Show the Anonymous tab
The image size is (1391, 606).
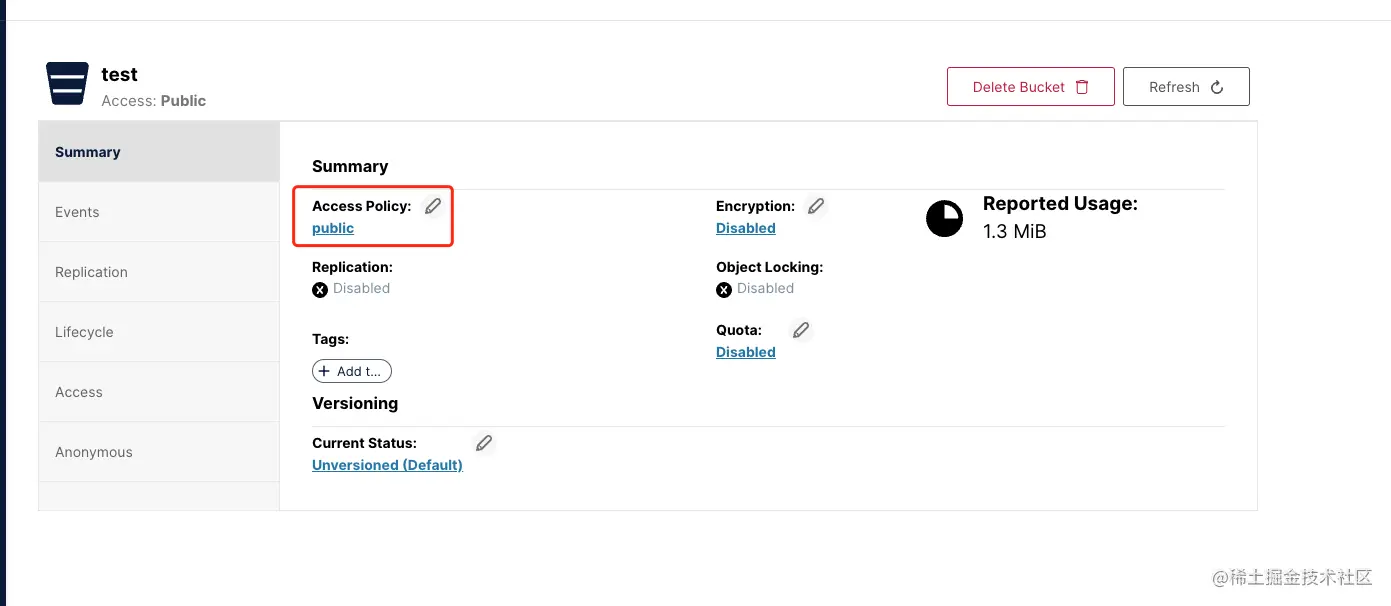coord(158,452)
